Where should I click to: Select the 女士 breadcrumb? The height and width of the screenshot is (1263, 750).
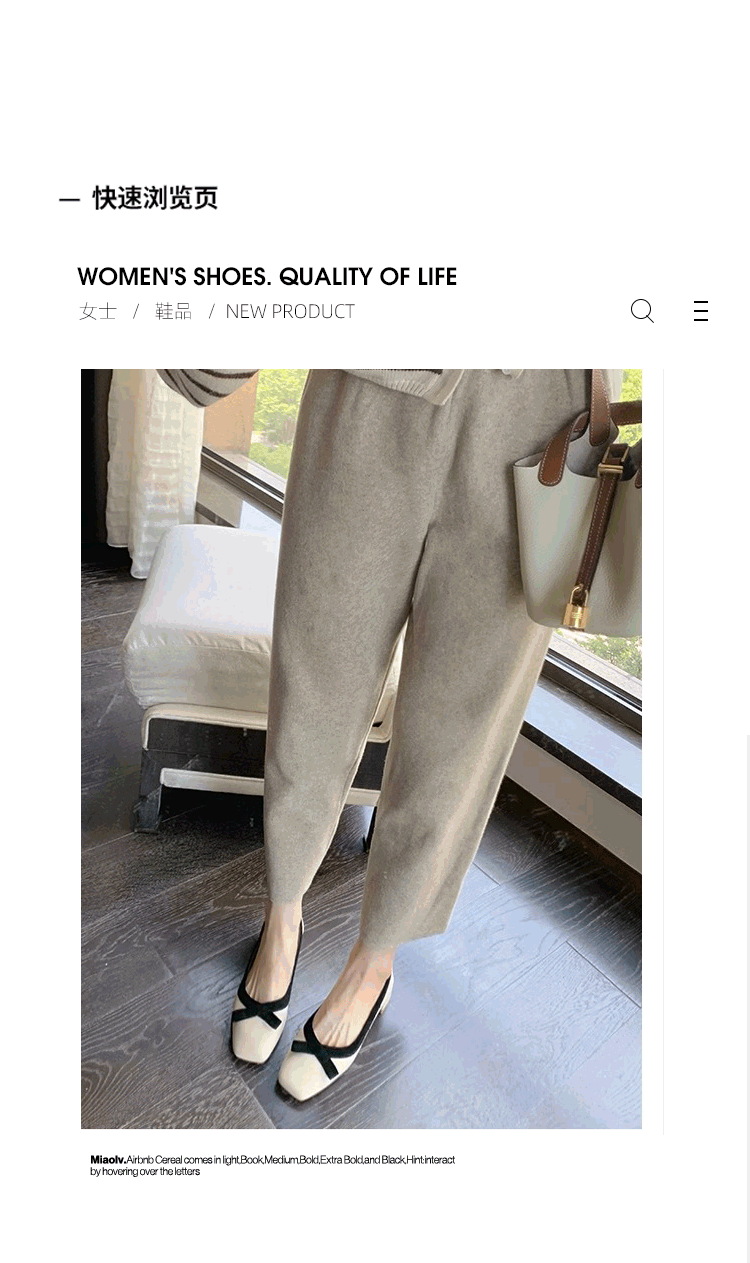(x=98, y=311)
